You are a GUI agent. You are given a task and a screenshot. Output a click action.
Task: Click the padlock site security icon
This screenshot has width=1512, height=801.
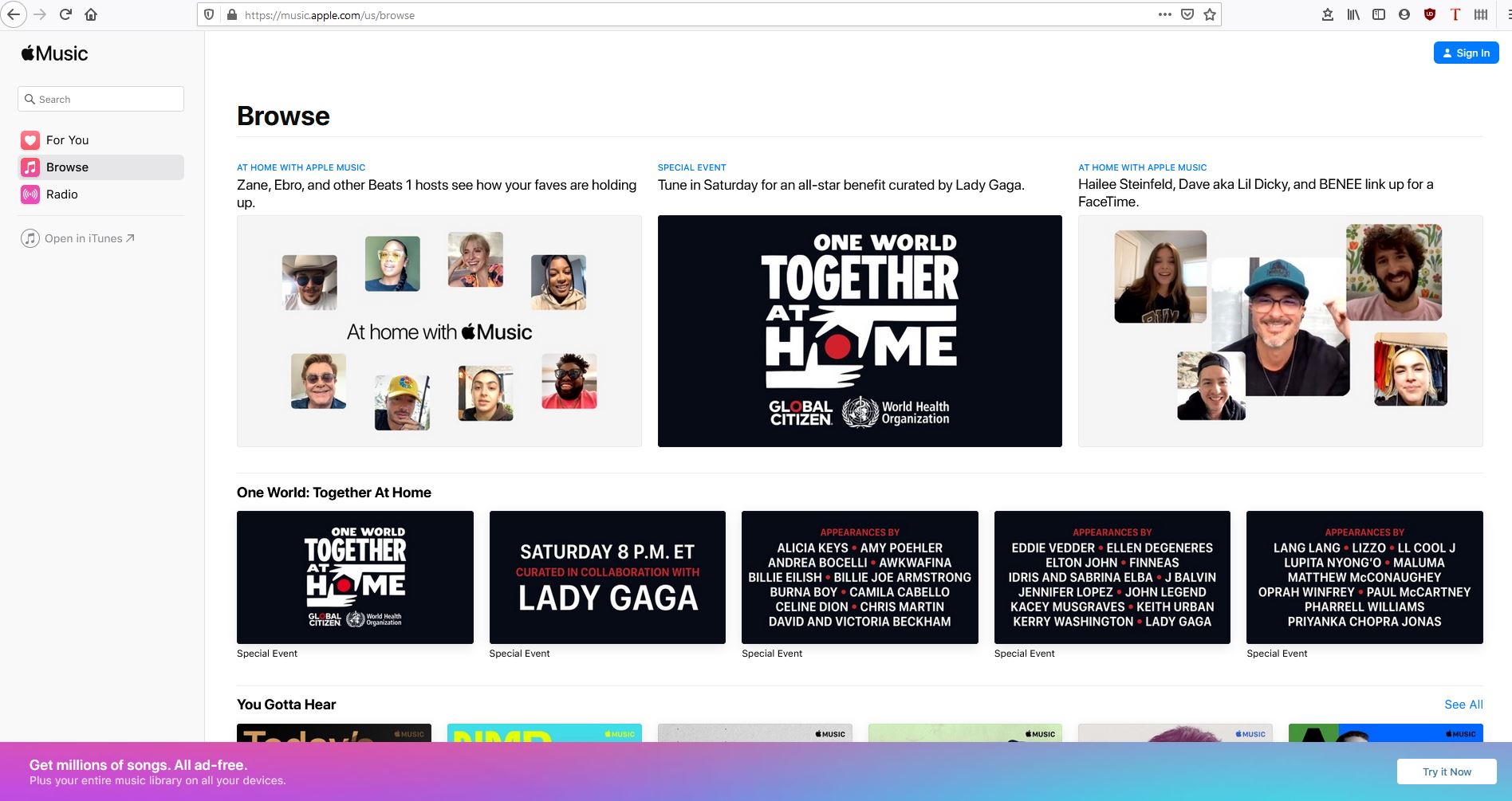[x=231, y=14]
